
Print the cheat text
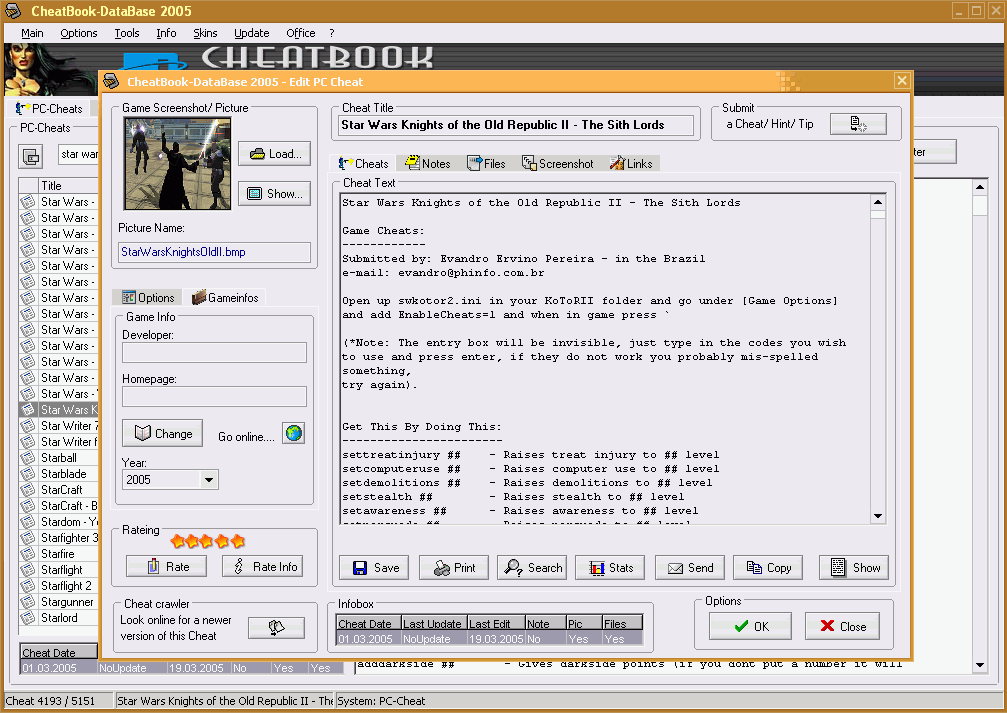454,567
